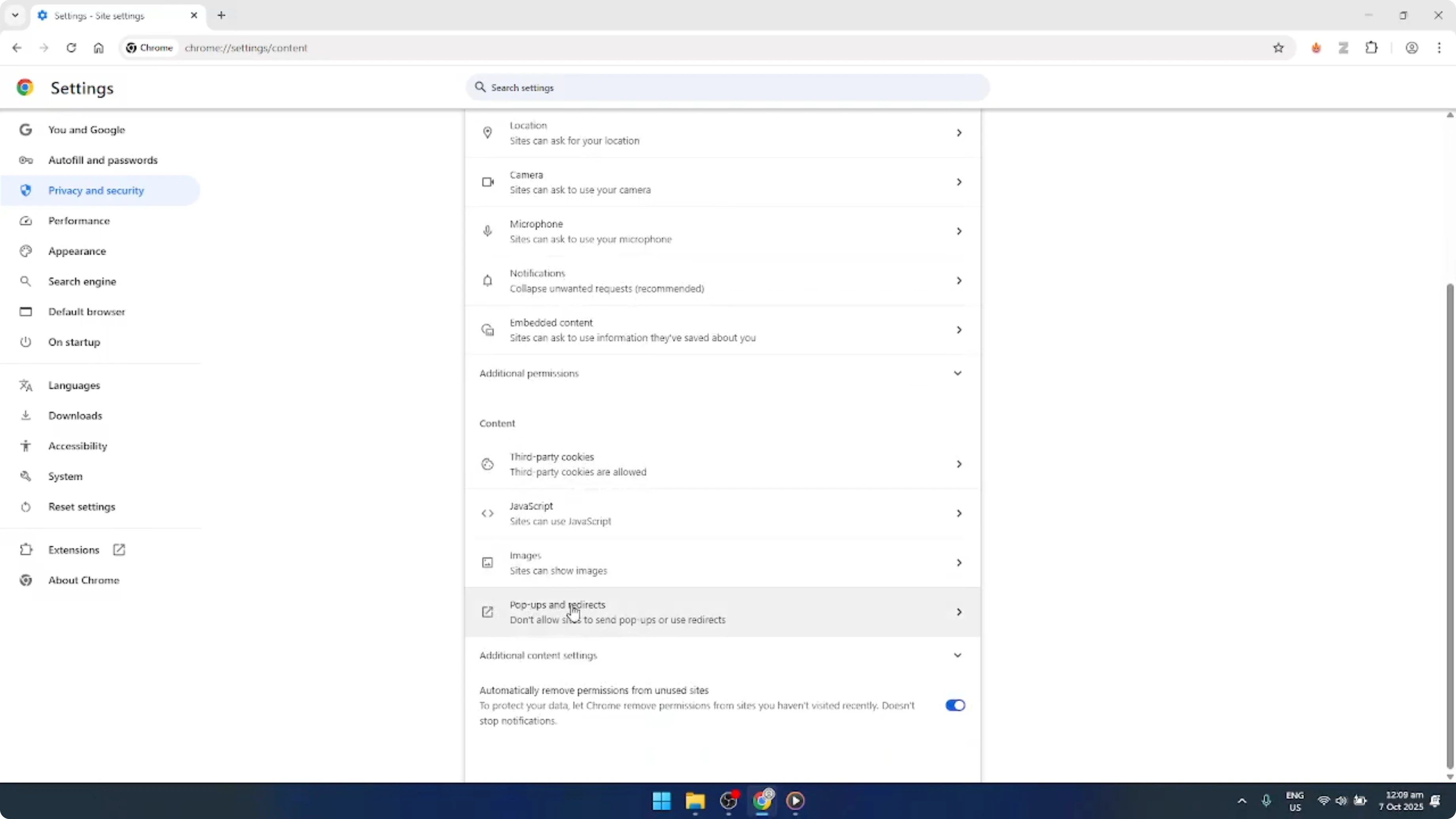Click the Microphone permission icon

point(487,231)
